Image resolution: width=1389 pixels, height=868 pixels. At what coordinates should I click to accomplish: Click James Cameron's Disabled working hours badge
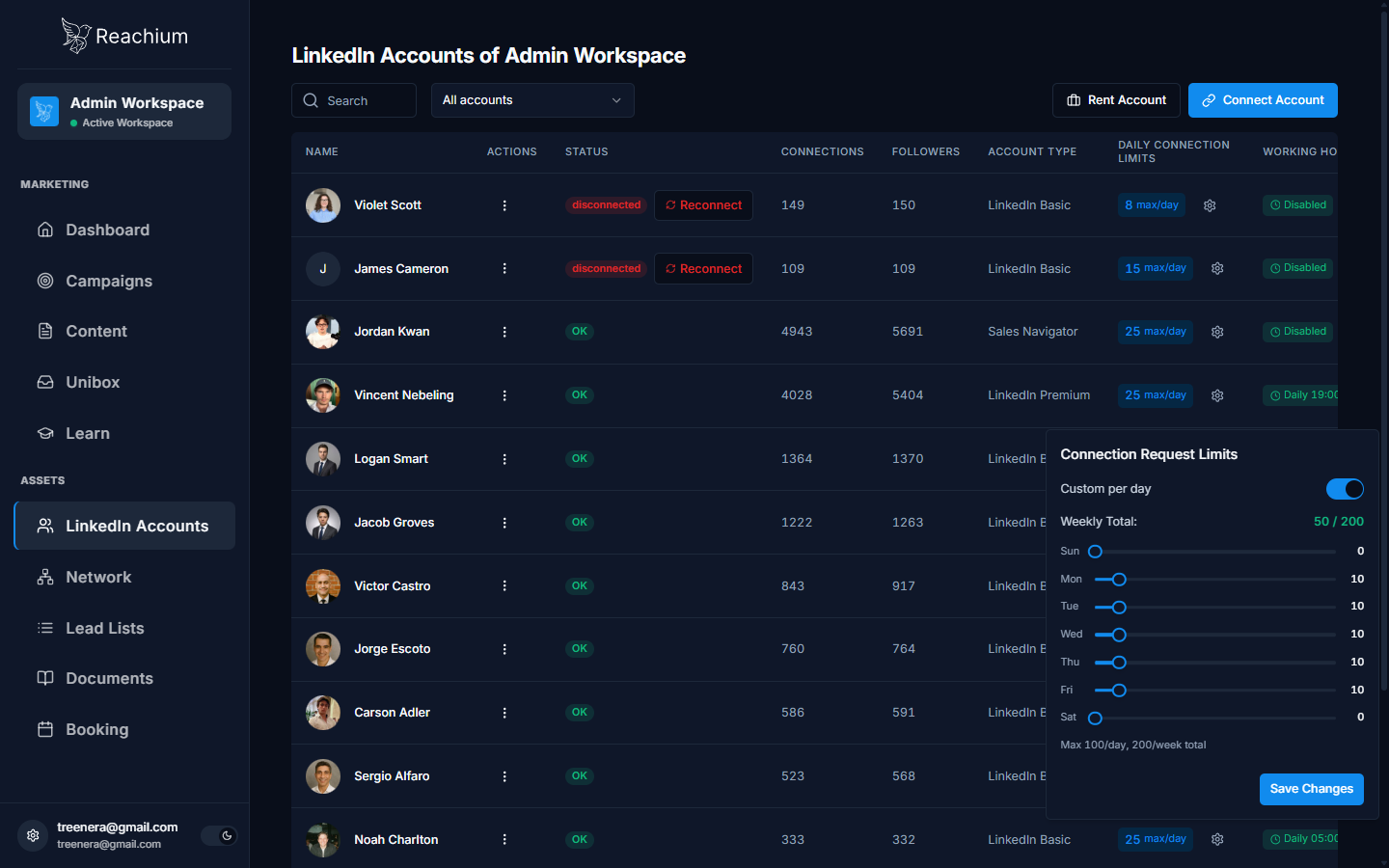tap(1297, 268)
